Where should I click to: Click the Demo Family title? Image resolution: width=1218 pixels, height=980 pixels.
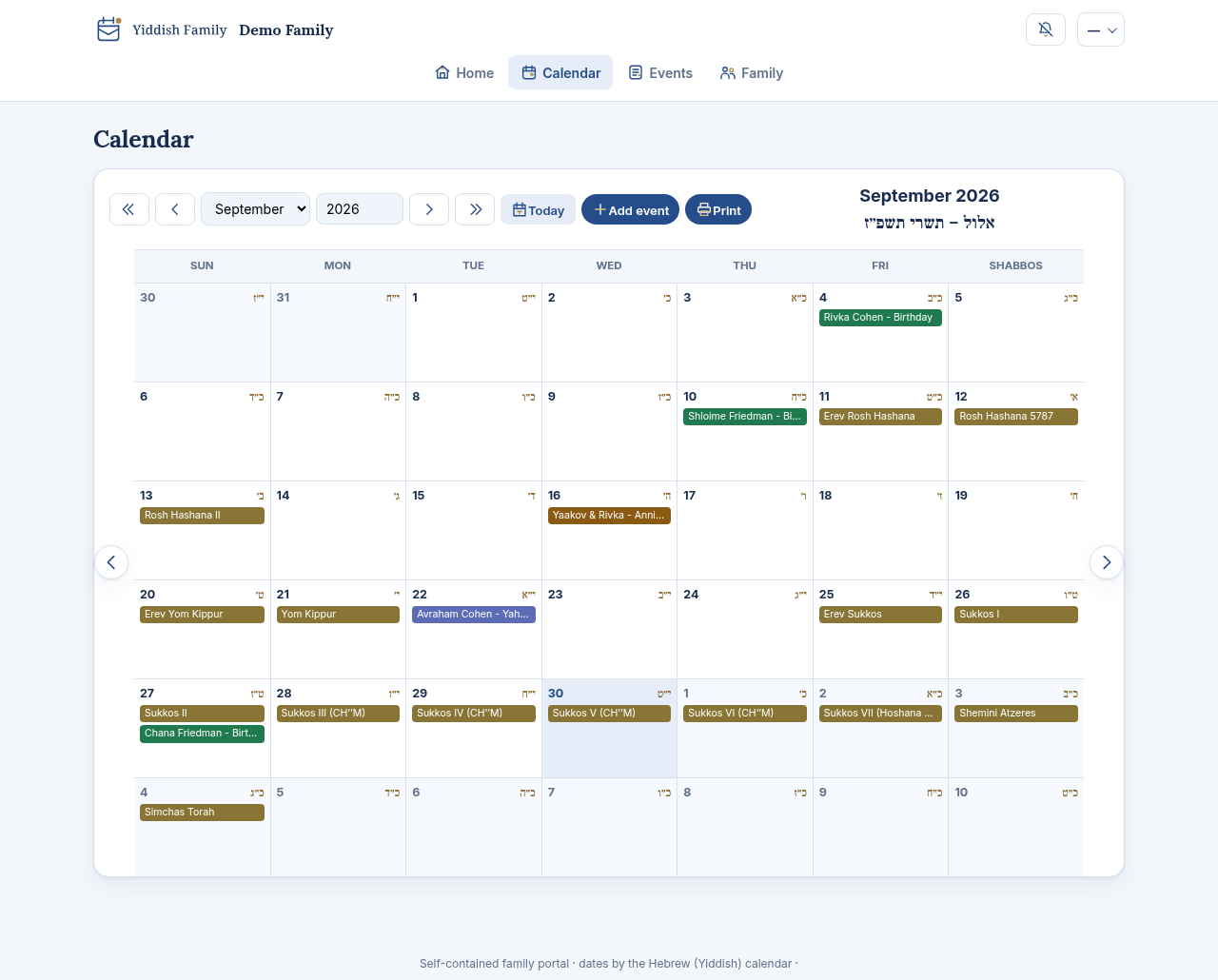tap(286, 29)
